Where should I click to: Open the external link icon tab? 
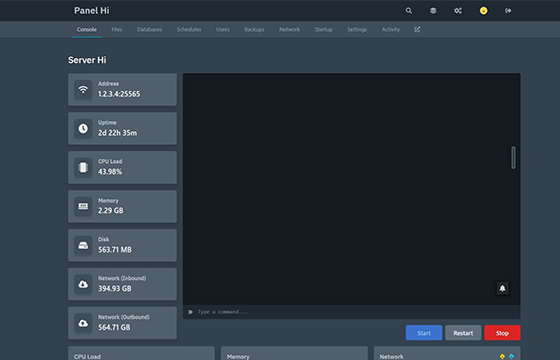pos(417,29)
